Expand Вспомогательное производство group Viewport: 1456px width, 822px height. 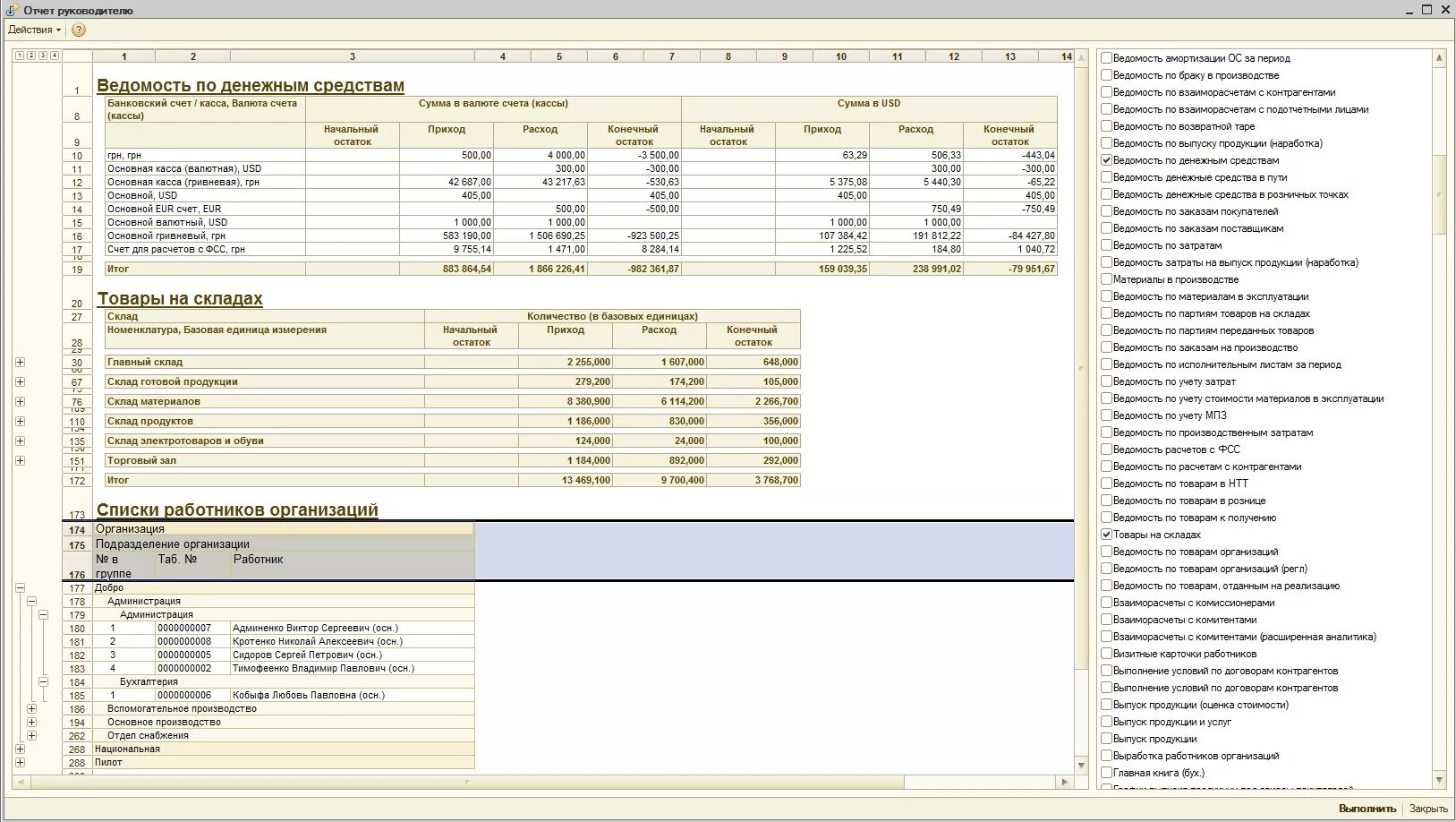(31, 709)
